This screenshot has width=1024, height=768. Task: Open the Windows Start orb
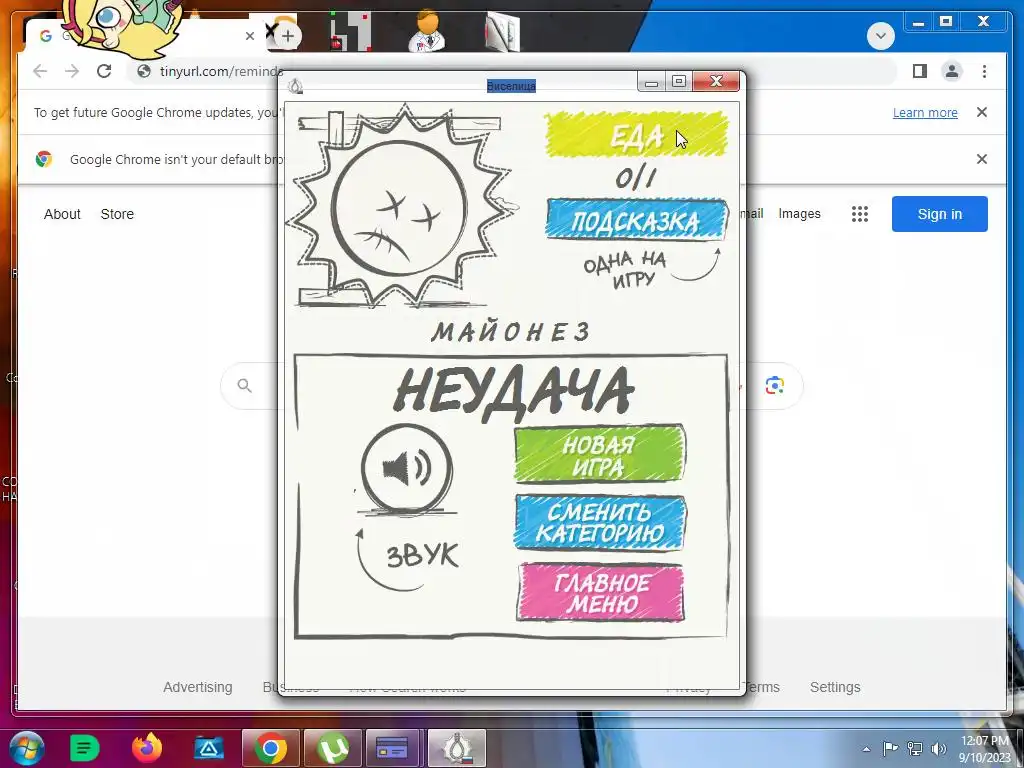coord(26,748)
